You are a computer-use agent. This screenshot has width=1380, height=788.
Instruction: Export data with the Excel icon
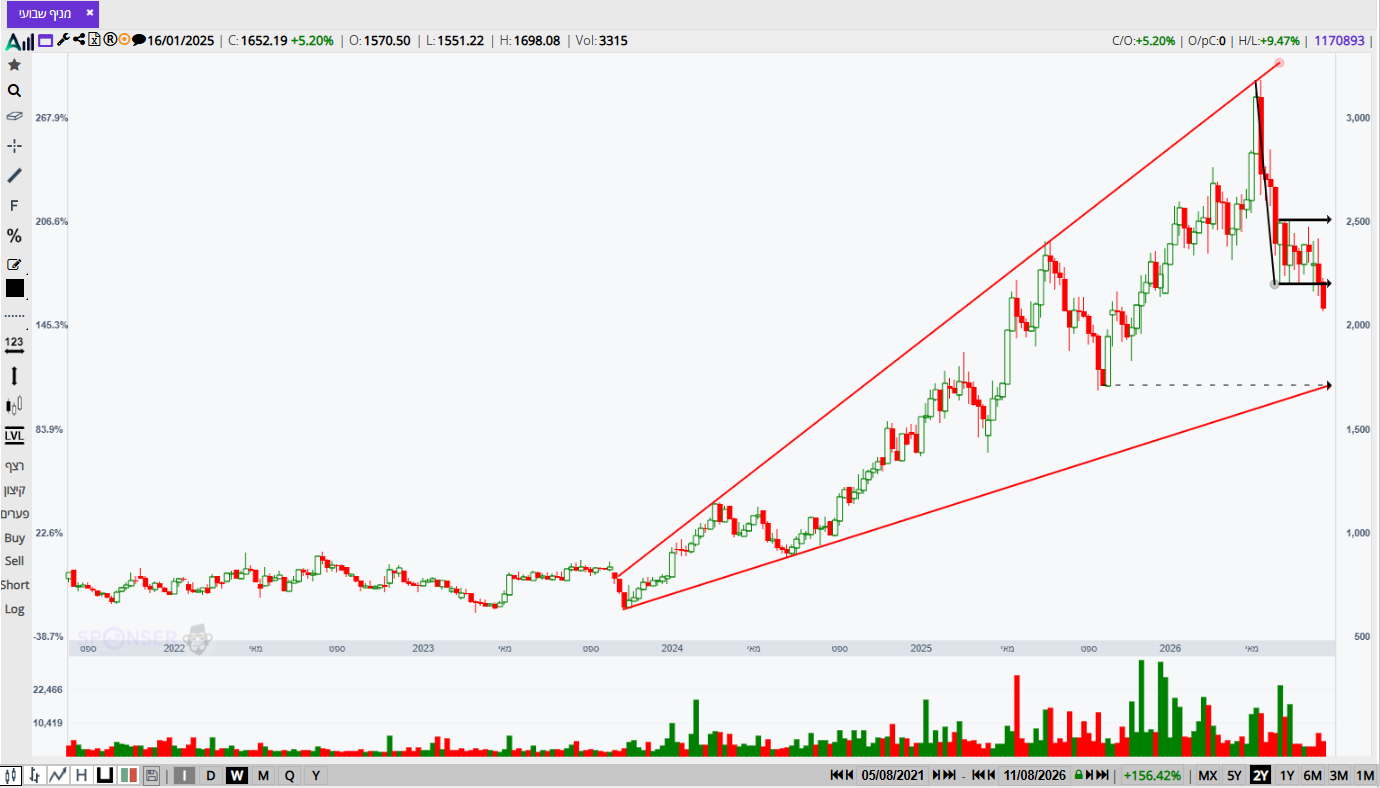click(x=94, y=40)
